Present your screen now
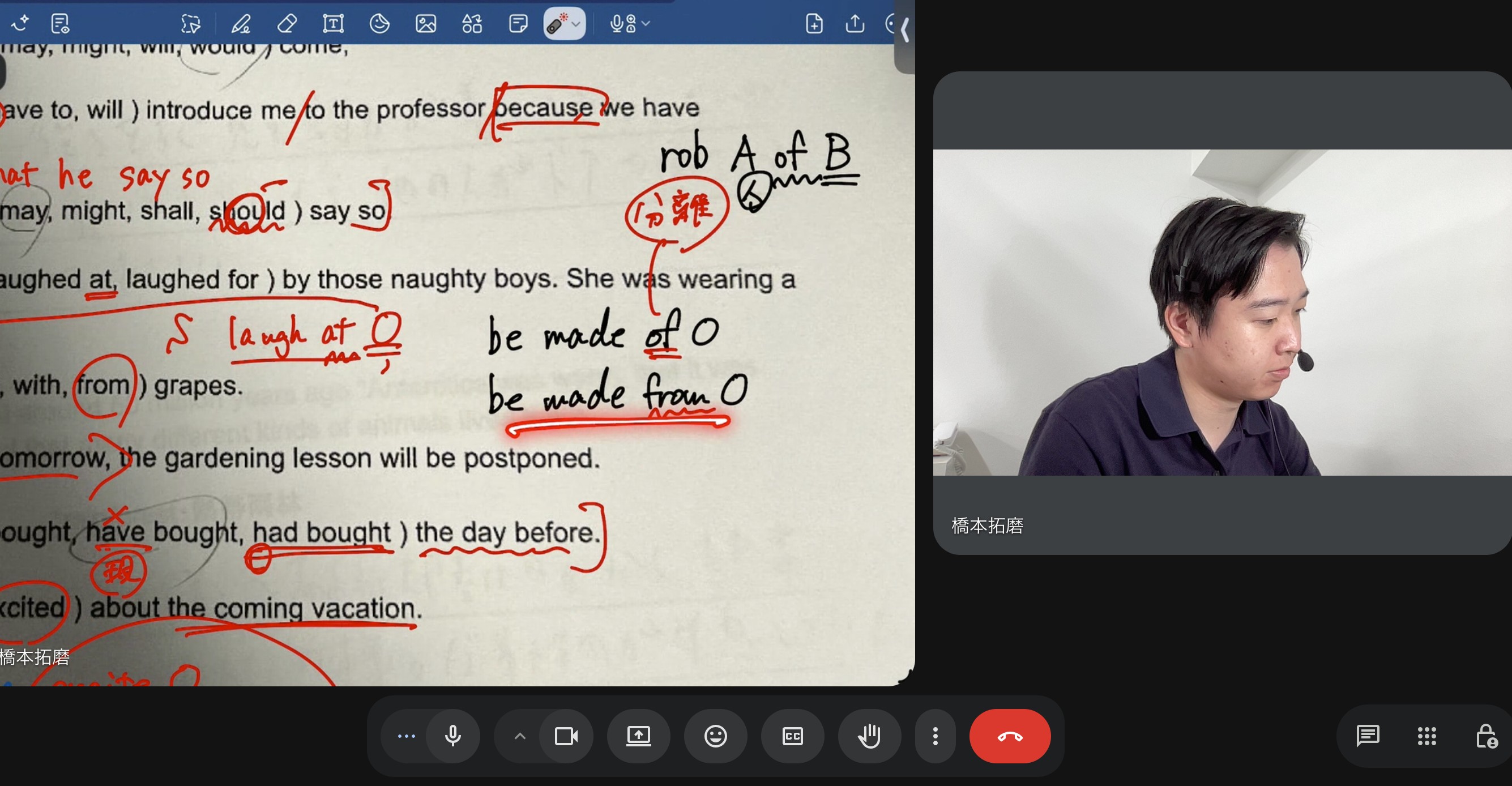 (x=639, y=736)
